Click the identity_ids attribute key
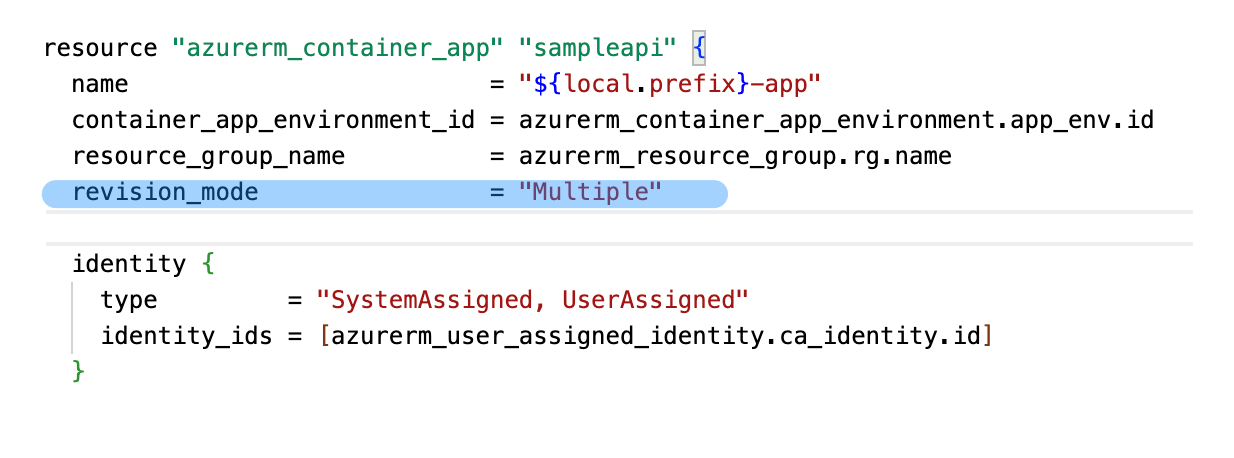 (x=186, y=337)
